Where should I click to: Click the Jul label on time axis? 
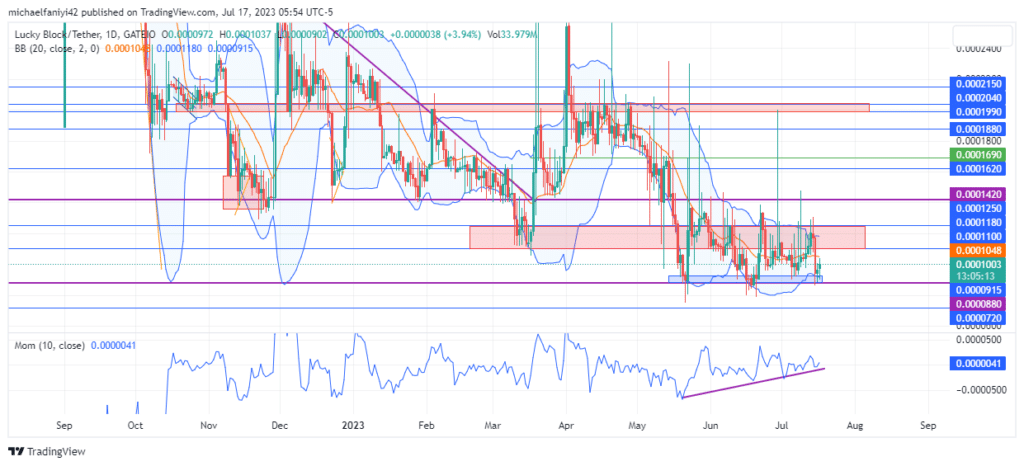tap(781, 425)
